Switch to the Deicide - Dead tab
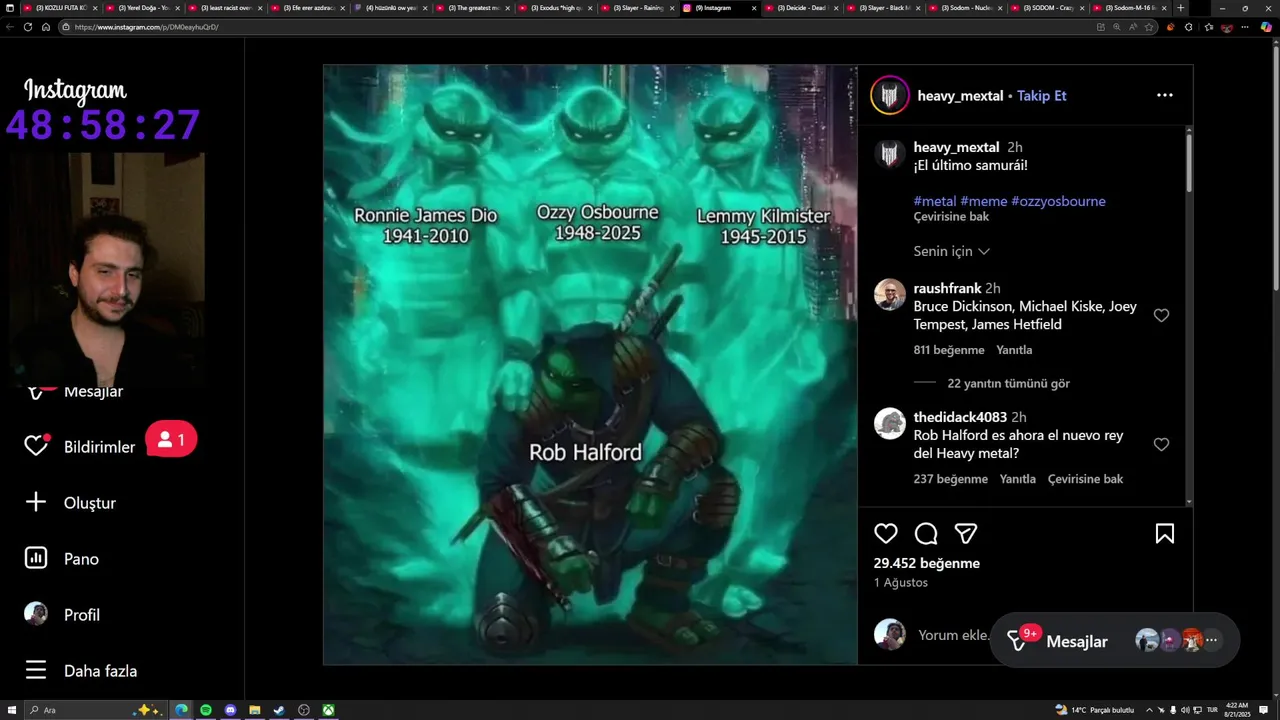Screen dimensions: 1280x720 pyautogui.click(x=800, y=8)
